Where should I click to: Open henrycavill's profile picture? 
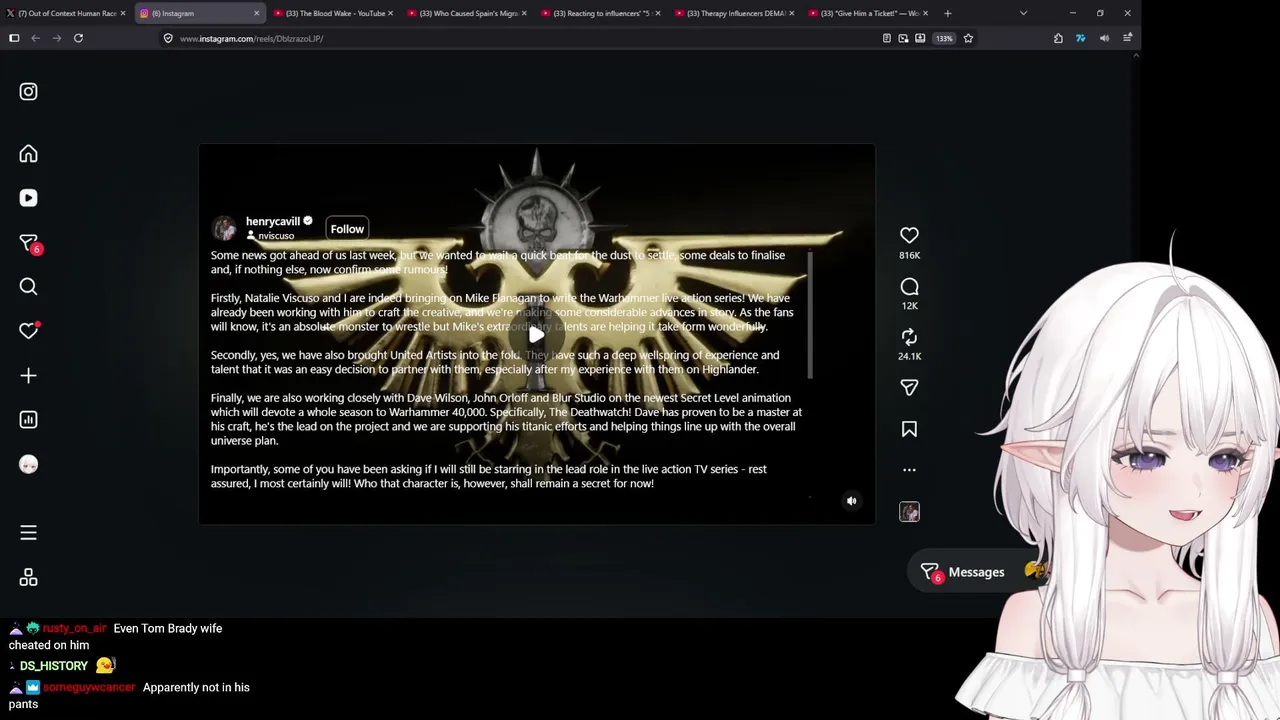point(224,228)
